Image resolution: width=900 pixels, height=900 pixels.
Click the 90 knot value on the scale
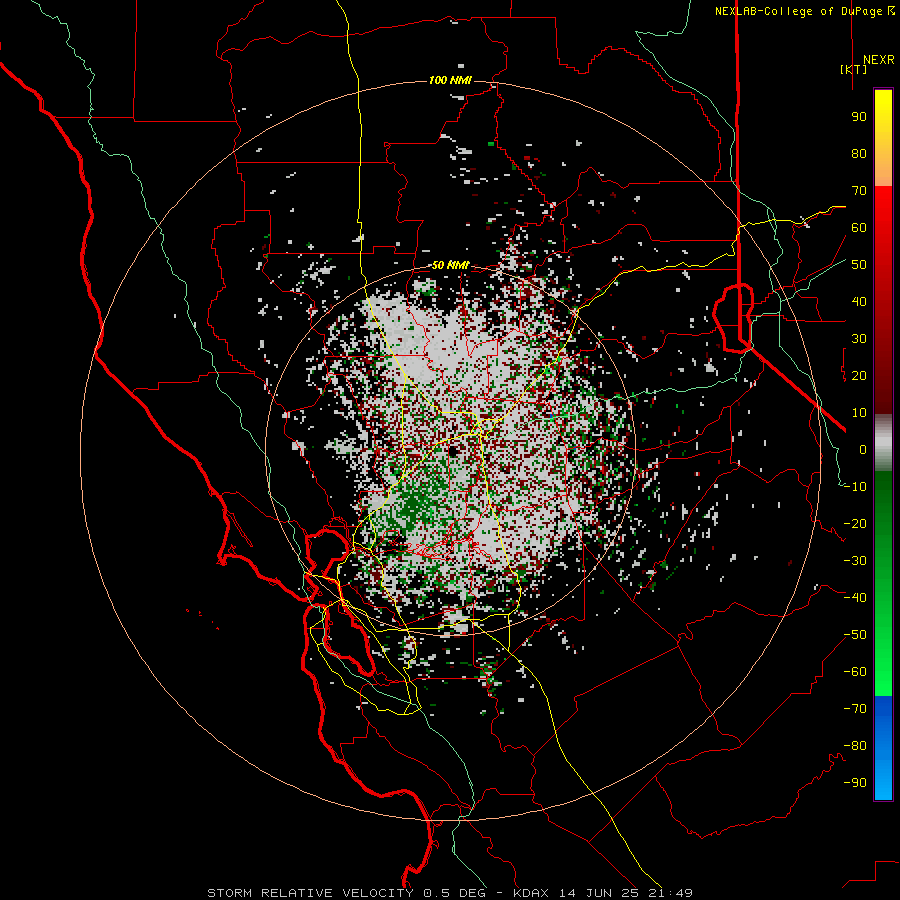tap(859, 117)
